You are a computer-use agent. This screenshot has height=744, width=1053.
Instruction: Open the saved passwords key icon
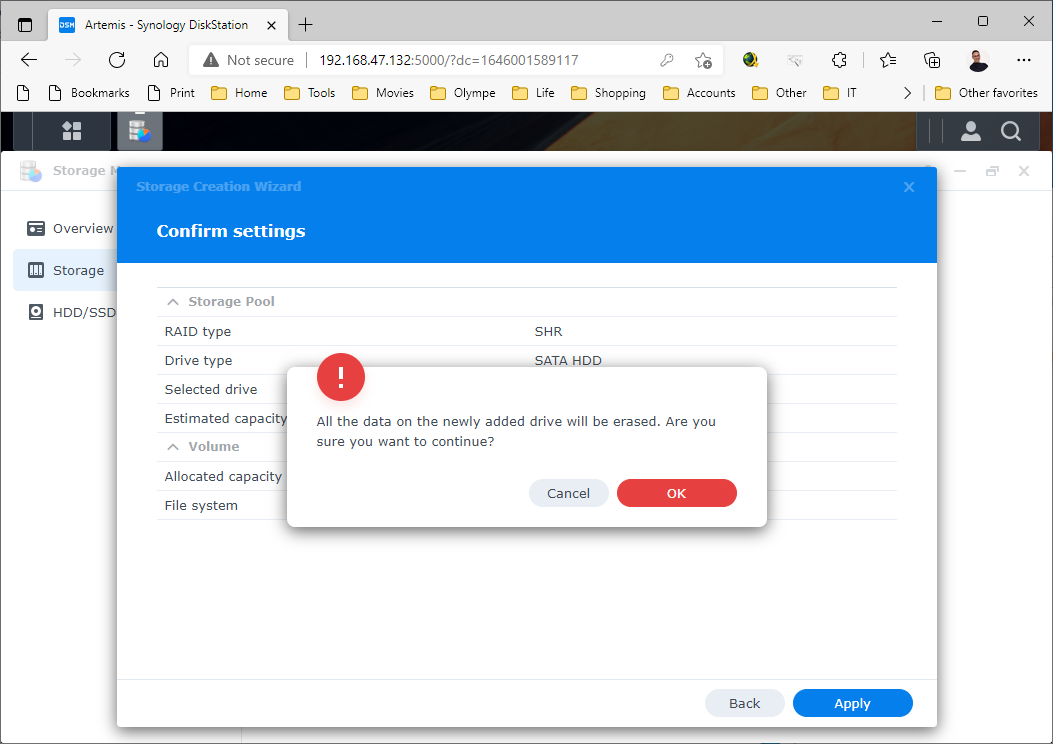point(666,60)
